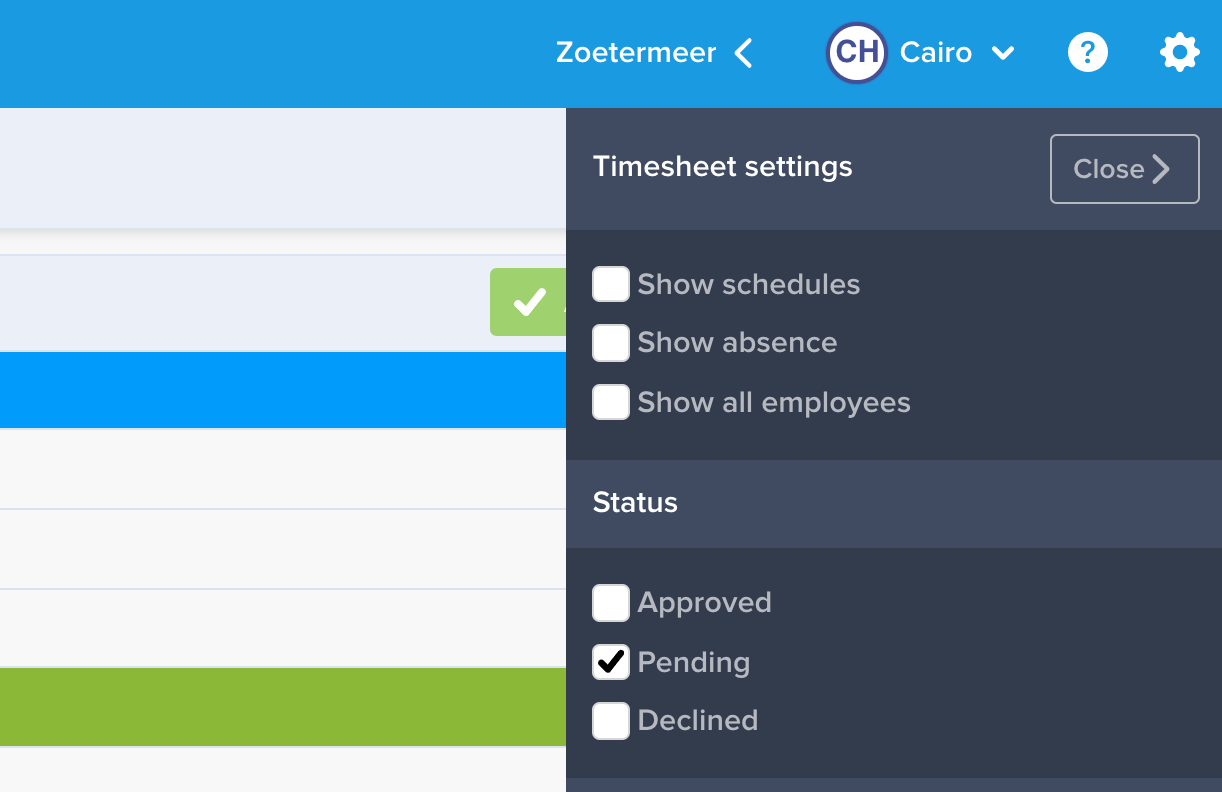Click the green checkmark approve button
The width and height of the screenshot is (1222, 792).
point(528,302)
